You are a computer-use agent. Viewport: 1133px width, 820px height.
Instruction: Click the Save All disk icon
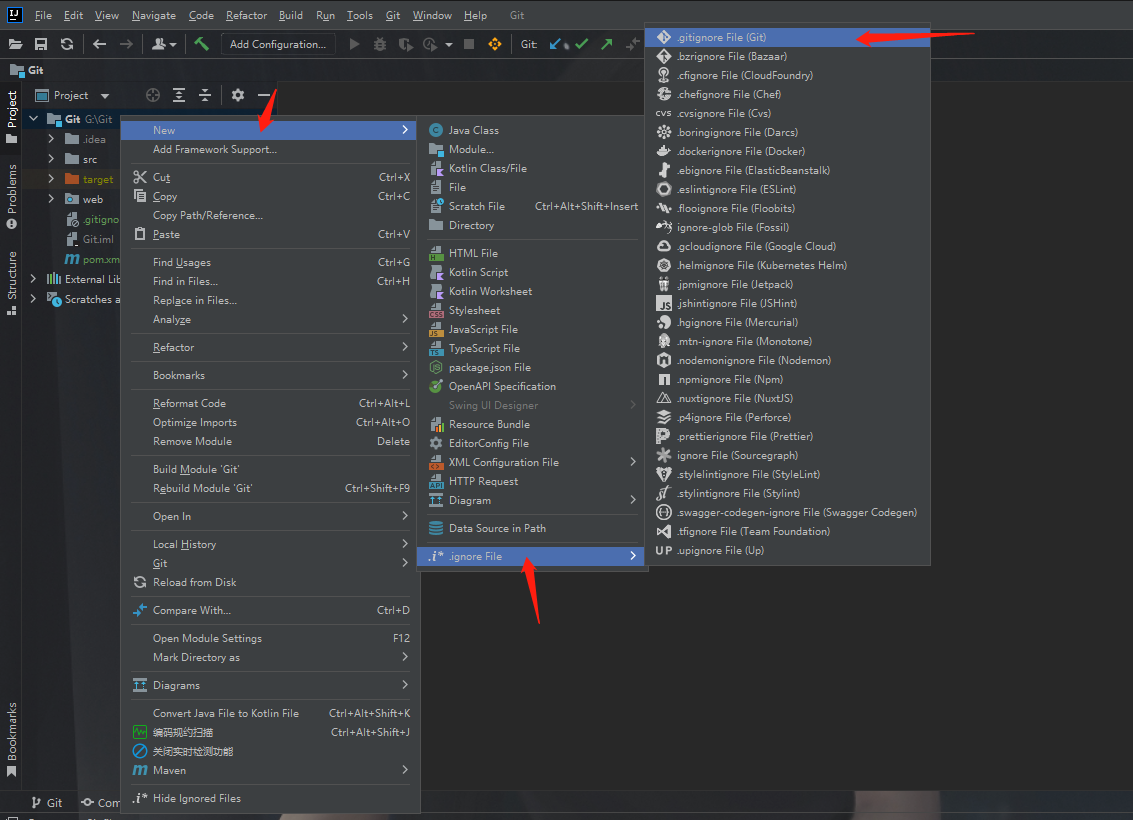[41, 44]
